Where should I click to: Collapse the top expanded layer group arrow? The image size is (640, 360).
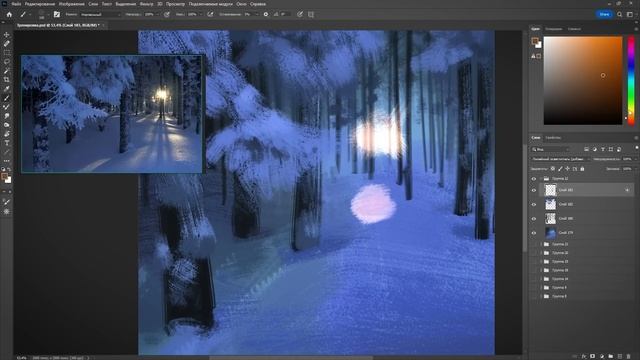541,179
